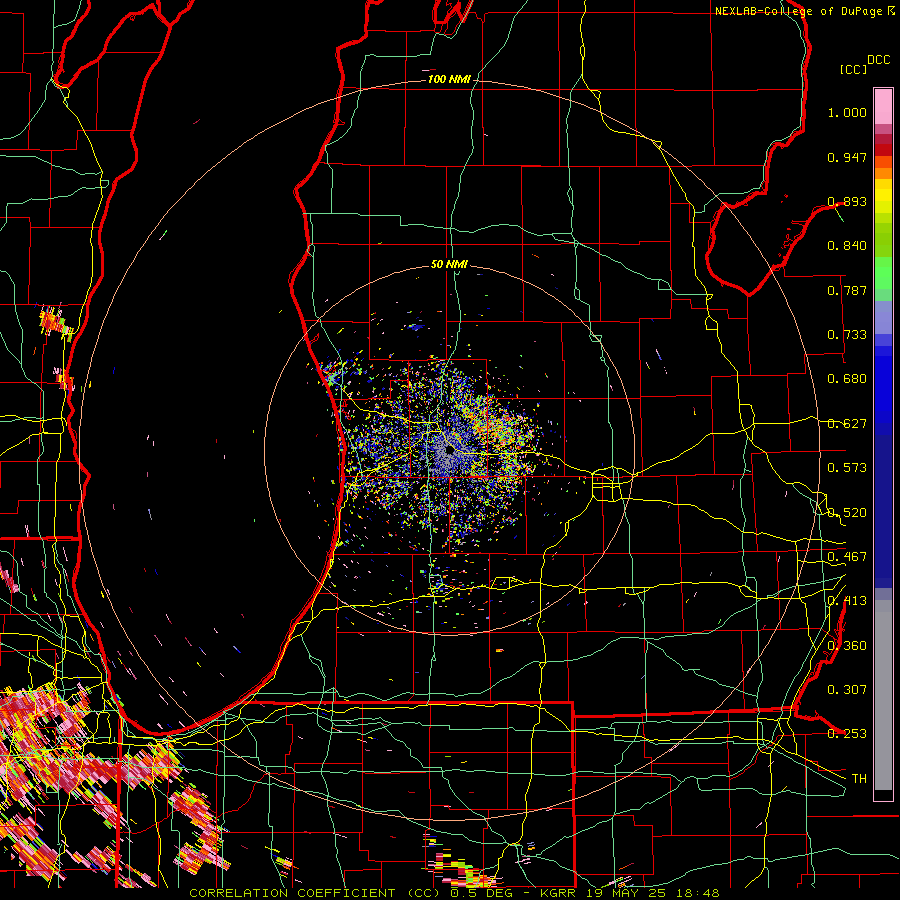Viewport: 900px width, 900px height.
Task: Click the 19 MAY 25 18:48 timestamp
Action: coord(653,893)
